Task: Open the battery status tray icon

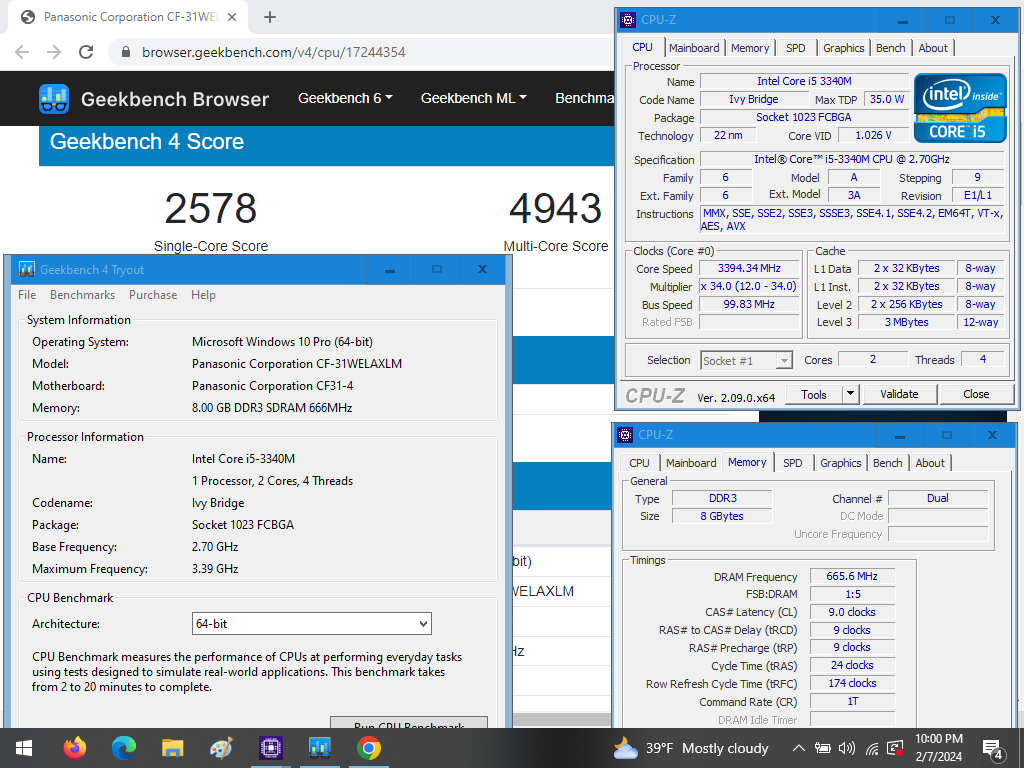Action: click(x=822, y=748)
